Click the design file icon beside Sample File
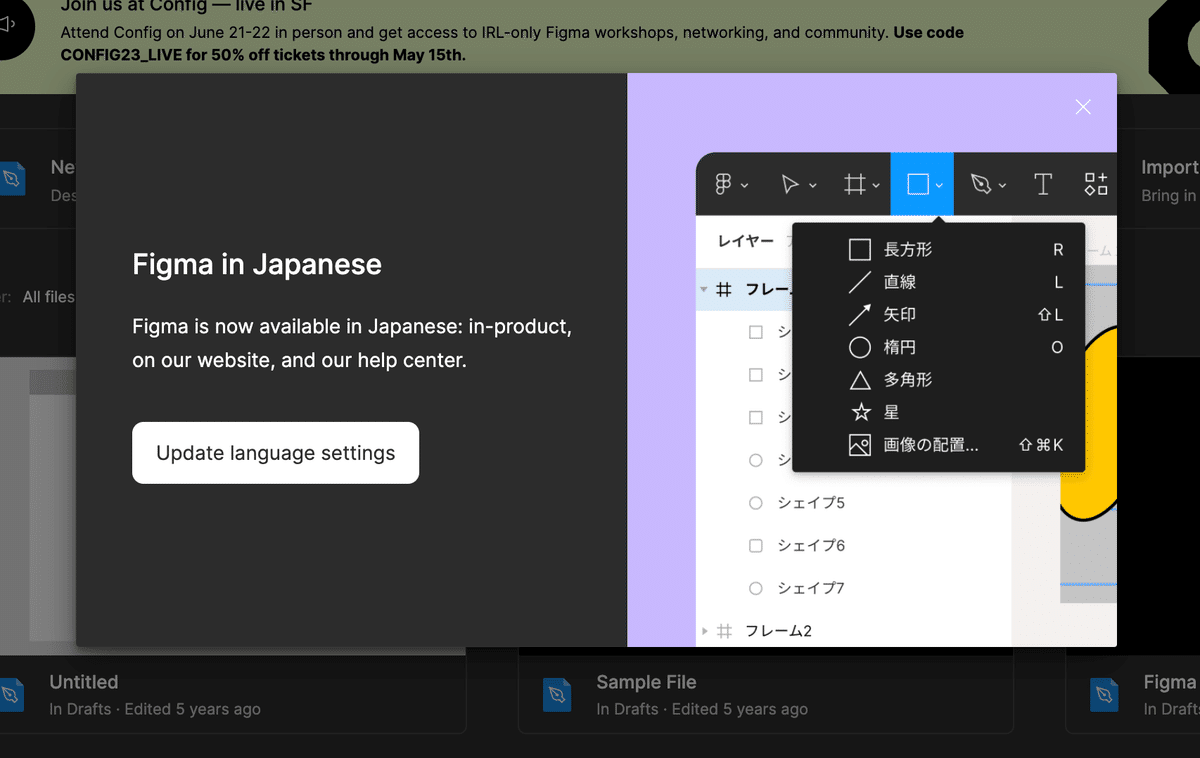The width and height of the screenshot is (1200, 758). click(557, 695)
